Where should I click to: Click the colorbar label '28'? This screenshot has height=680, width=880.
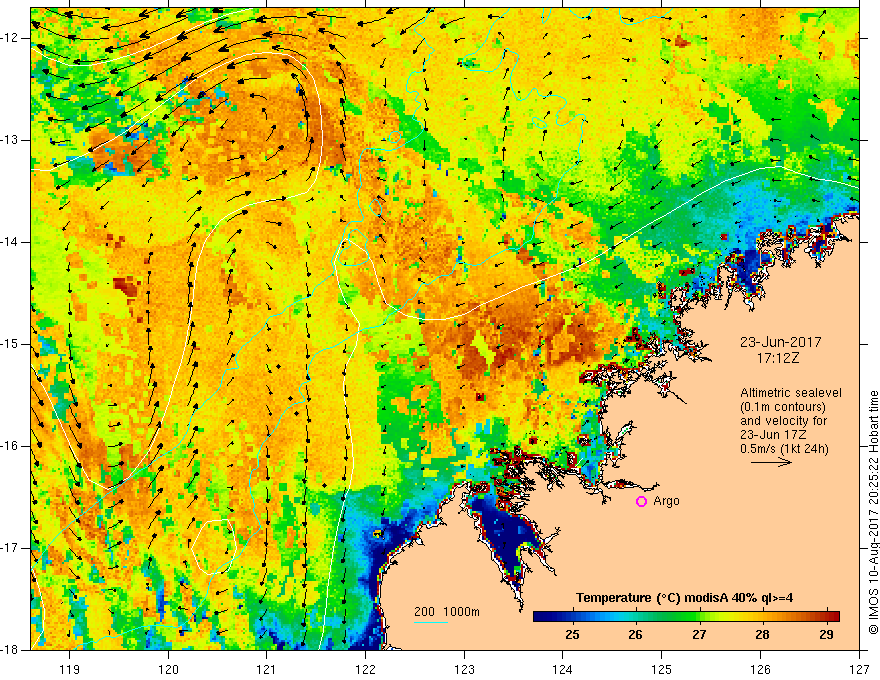pos(762,635)
